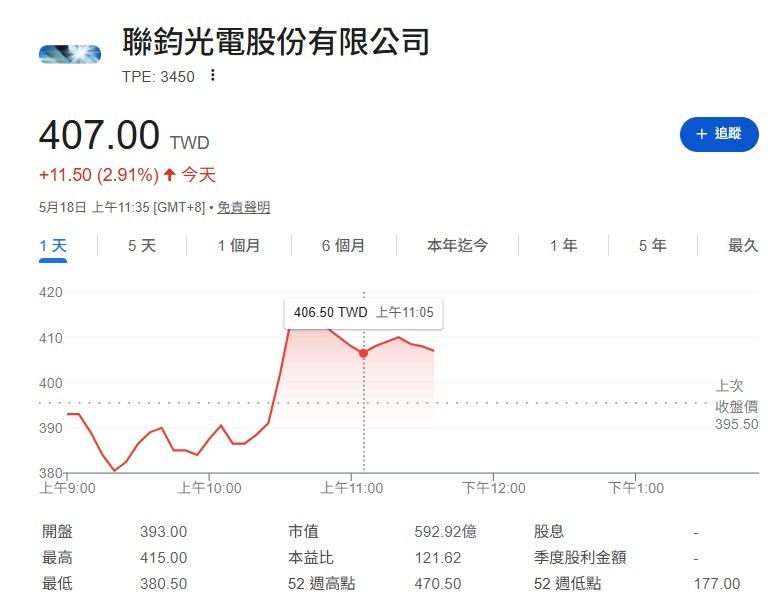
Task: Click the 420 y-axis label
Action: tap(50, 292)
